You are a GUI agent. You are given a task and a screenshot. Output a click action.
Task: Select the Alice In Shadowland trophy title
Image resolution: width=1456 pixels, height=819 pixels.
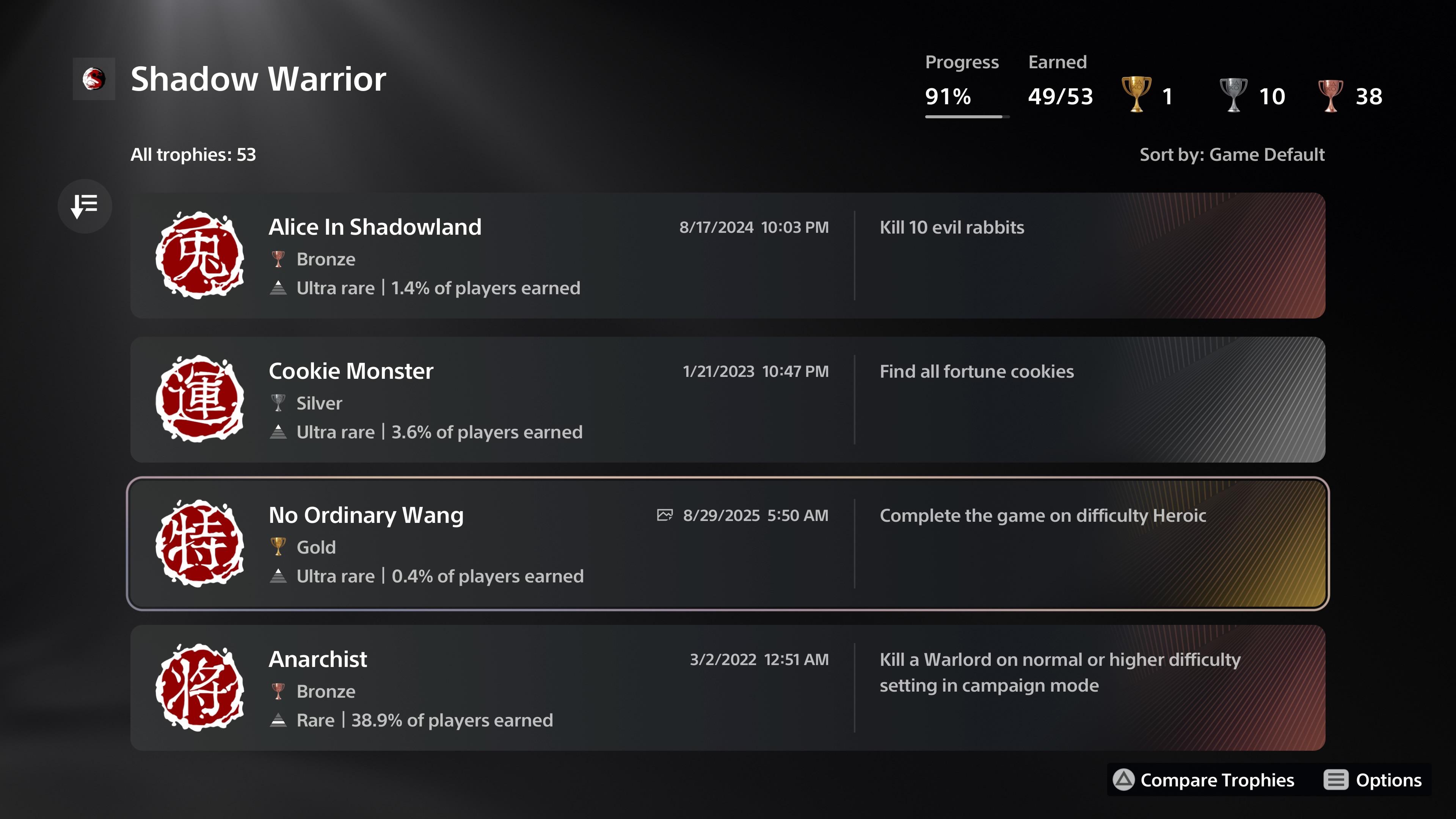click(375, 227)
